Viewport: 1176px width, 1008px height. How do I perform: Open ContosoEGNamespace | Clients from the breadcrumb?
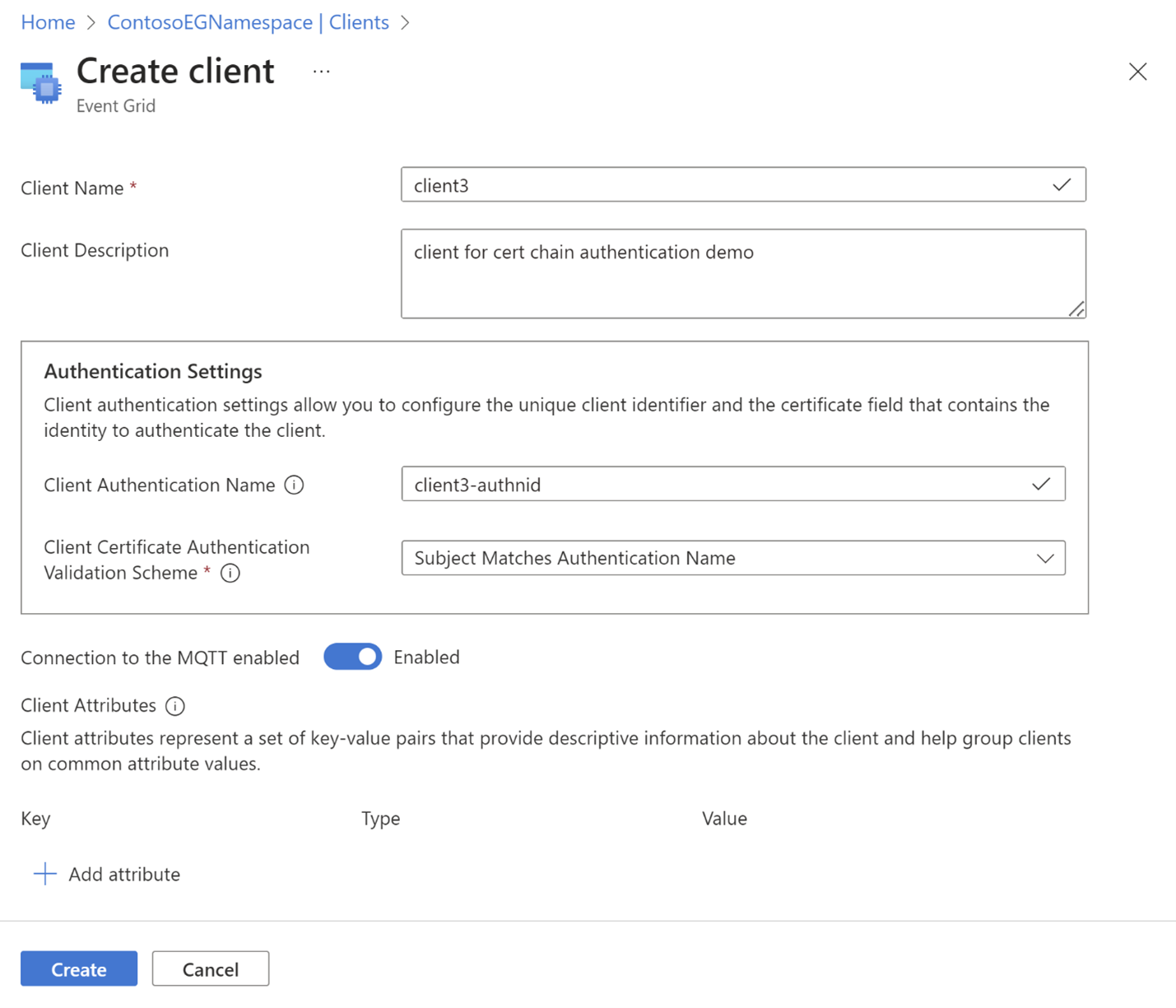click(248, 22)
